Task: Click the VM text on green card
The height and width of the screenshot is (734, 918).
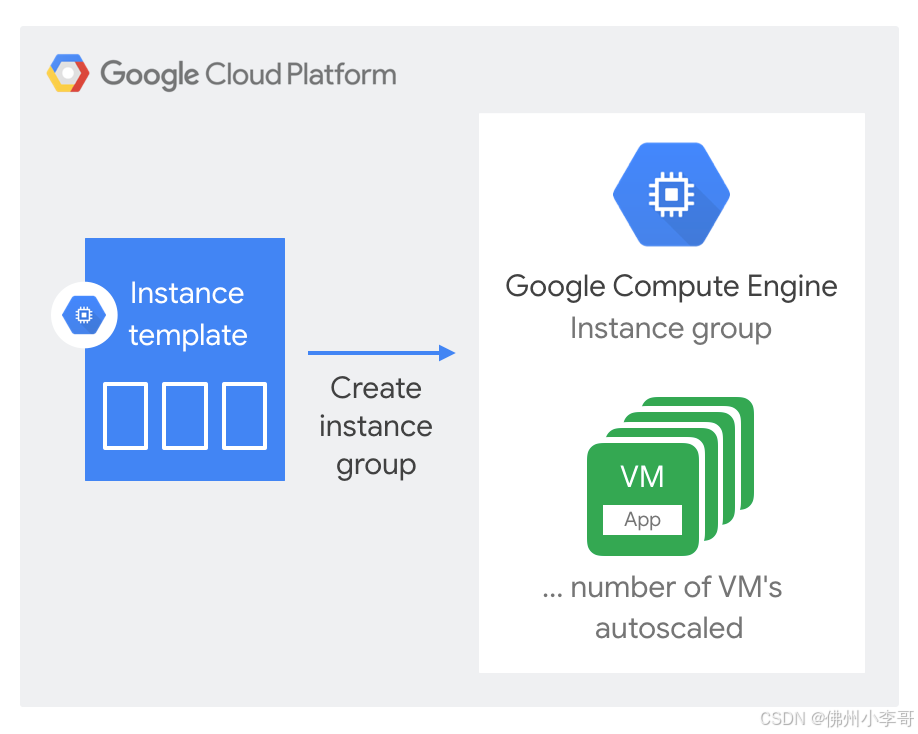Action: point(642,476)
